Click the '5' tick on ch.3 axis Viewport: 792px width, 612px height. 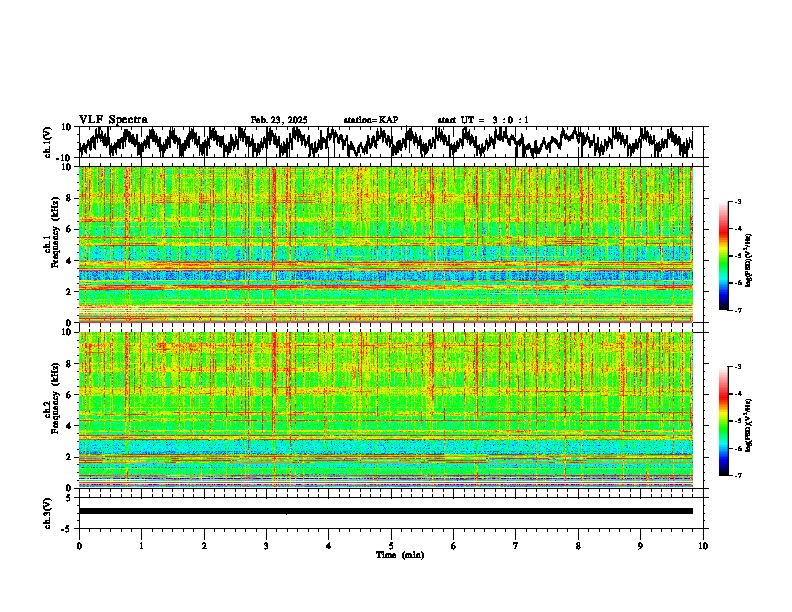click(69, 498)
